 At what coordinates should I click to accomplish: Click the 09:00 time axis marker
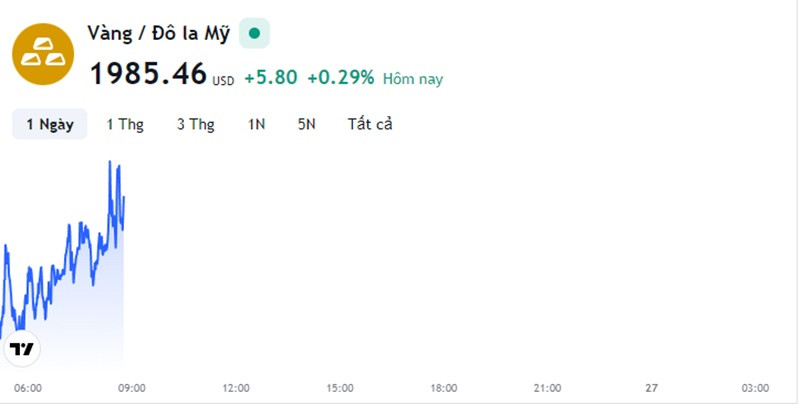point(132,388)
